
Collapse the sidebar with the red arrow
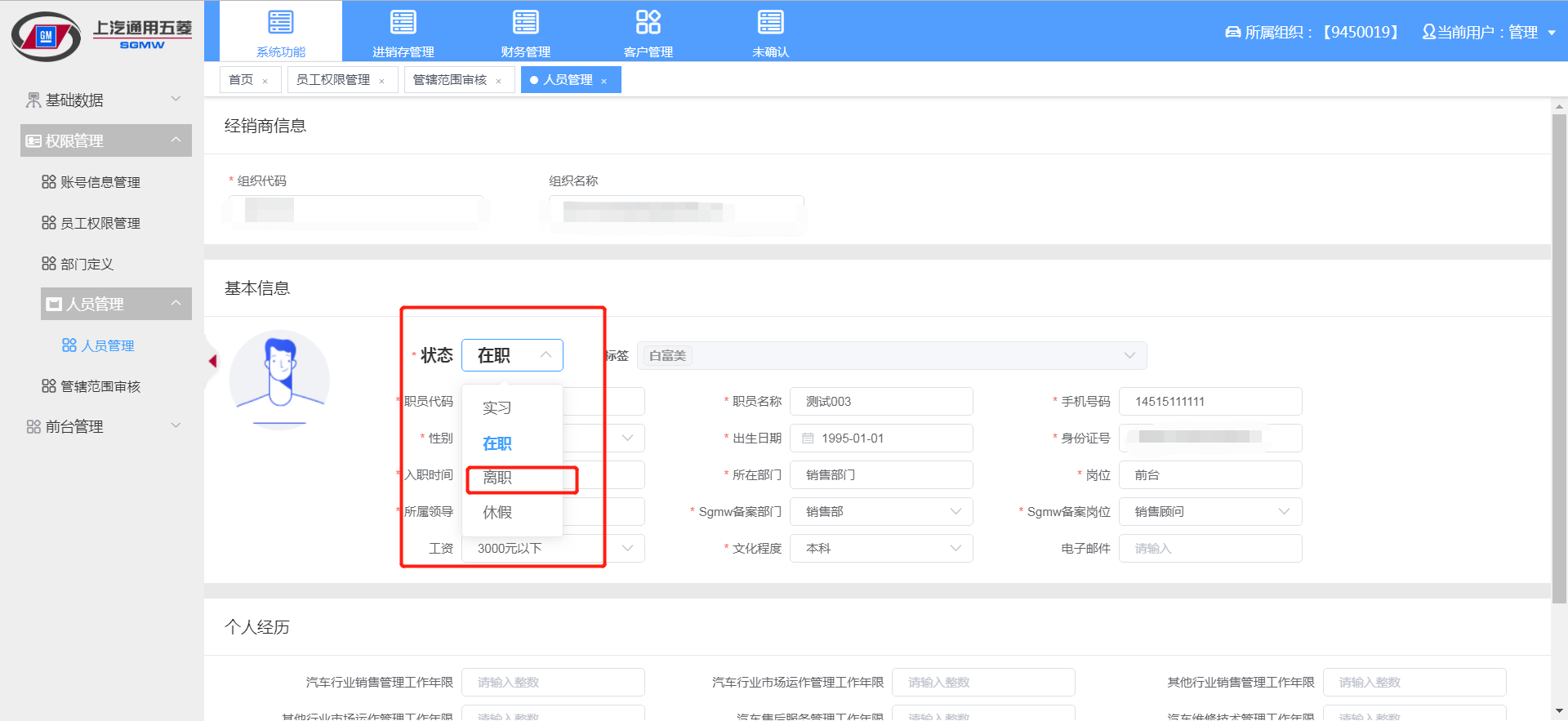(x=212, y=360)
